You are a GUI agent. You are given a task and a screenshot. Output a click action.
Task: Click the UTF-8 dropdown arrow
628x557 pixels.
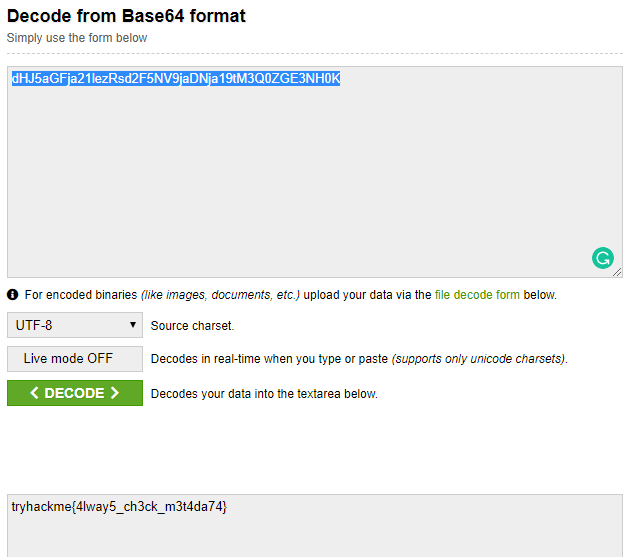(x=133, y=325)
